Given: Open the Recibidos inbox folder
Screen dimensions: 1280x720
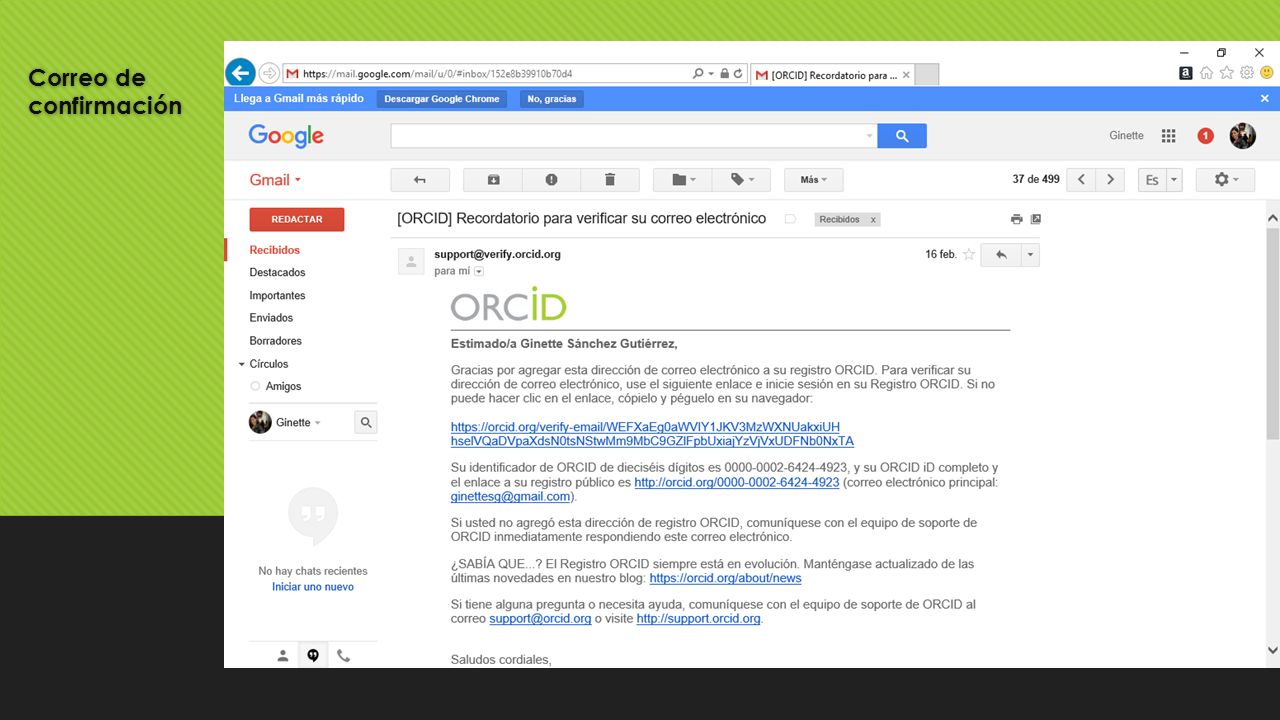Looking at the screenshot, I should [275, 250].
